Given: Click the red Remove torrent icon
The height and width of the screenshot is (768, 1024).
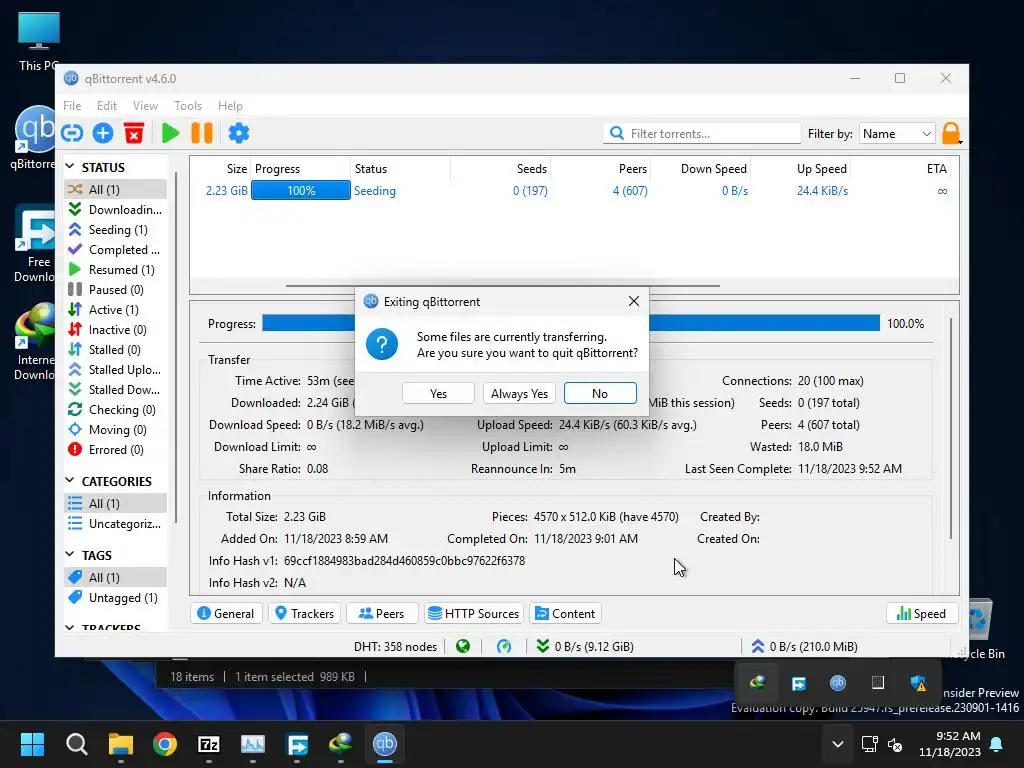Looking at the screenshot, I should pos(134,133).
